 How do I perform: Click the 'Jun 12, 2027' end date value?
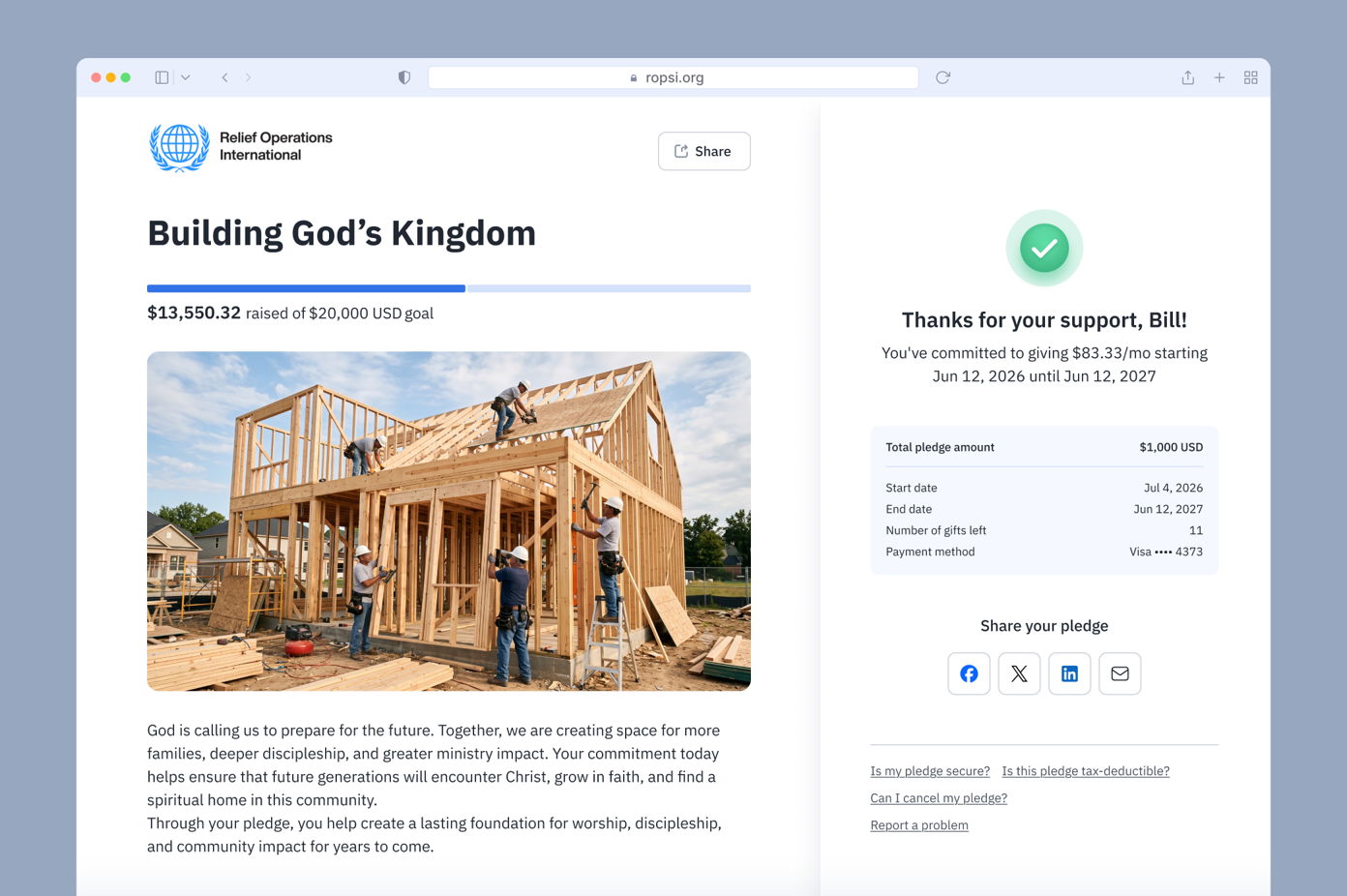(x=1168, y=509)
